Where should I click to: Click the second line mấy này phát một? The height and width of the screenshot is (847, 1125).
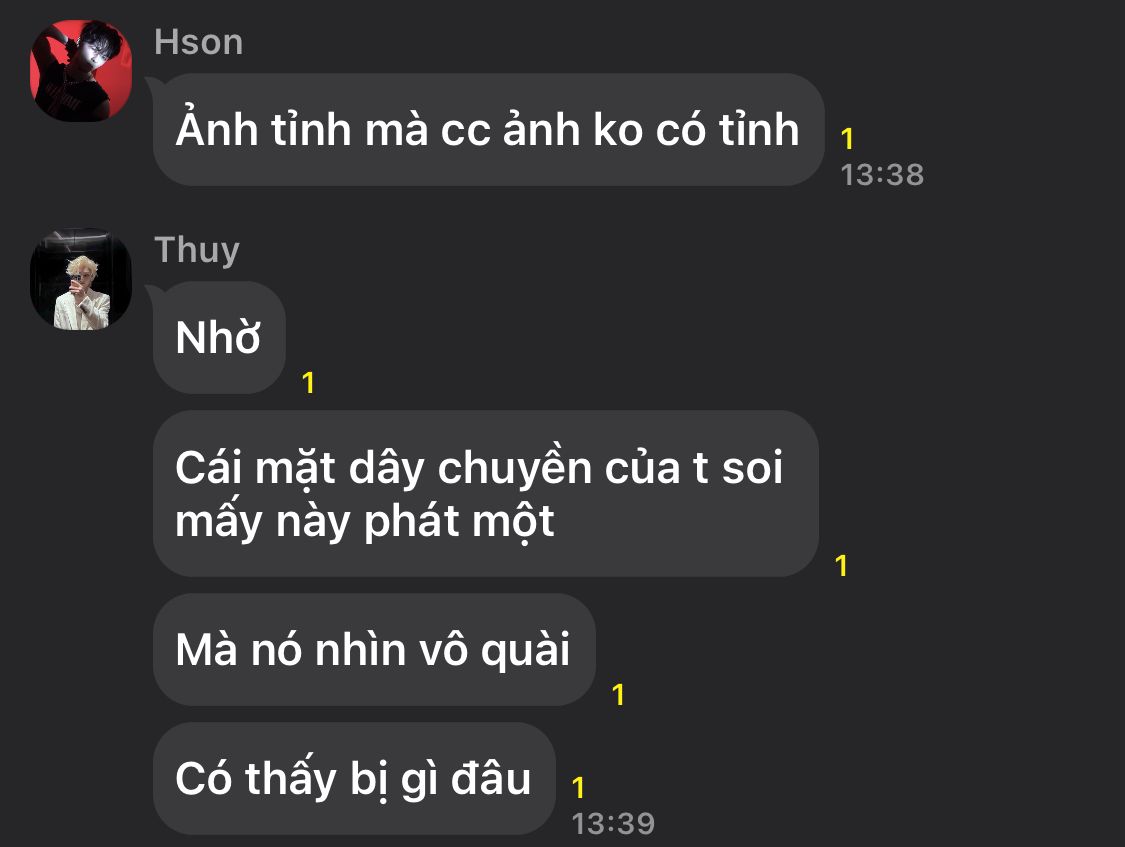(x=364, y=521)
